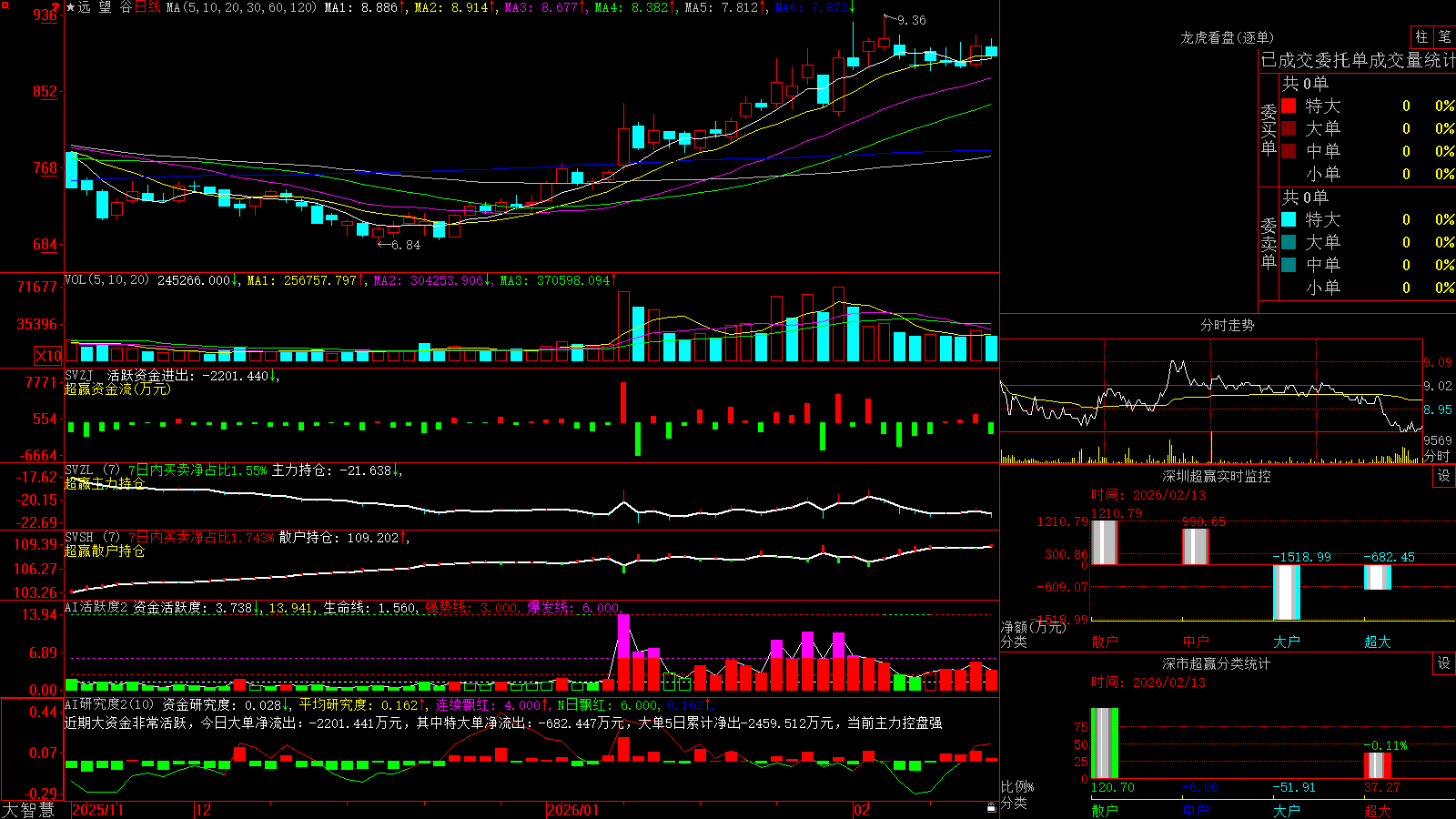Image resolution: width=1456 pixels, height=819 pixels.
Task: Jump to the 2025/11 timeline marker
Action: click(97, 810)
